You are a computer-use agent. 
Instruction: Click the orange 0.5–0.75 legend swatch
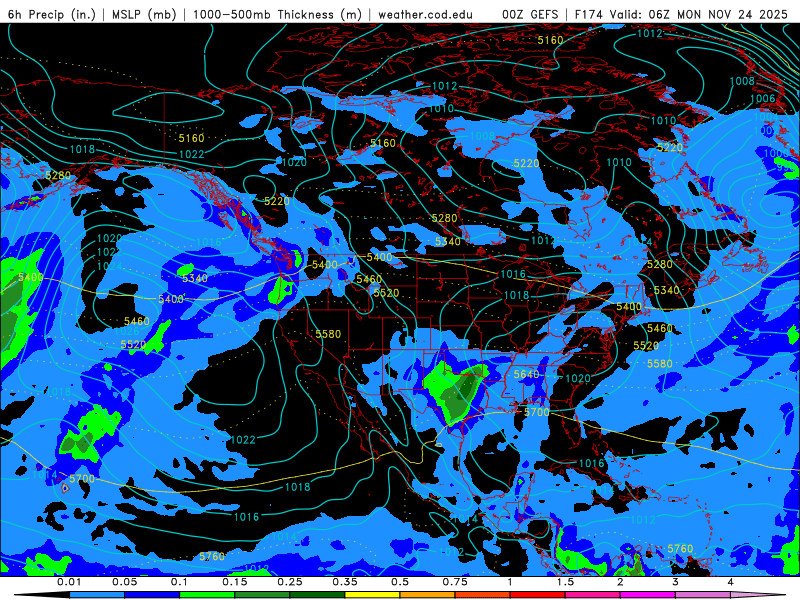(428, 595)
